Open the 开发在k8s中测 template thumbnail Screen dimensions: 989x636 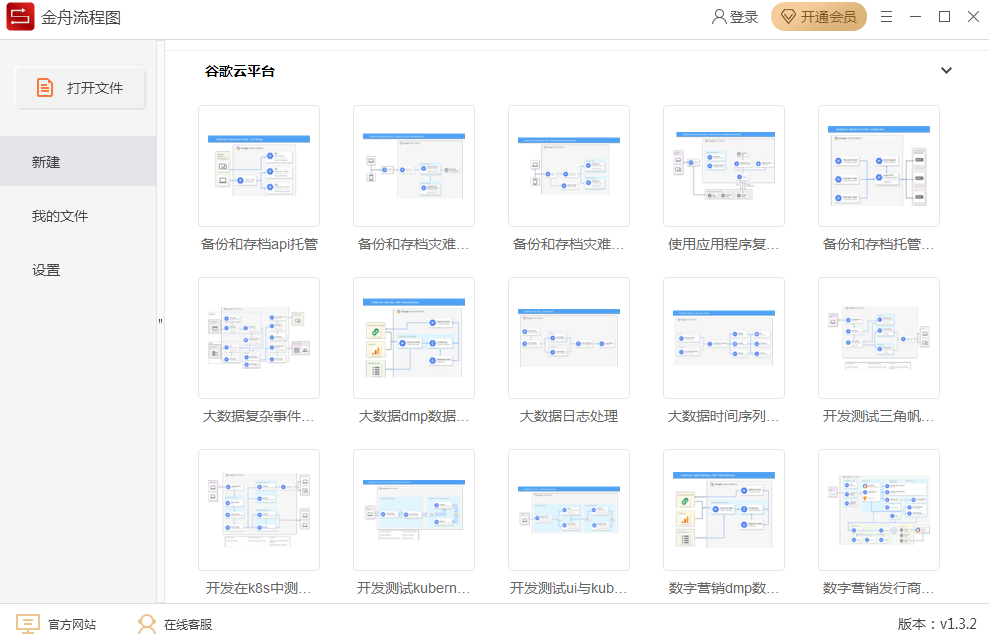(x=259, y=510)
